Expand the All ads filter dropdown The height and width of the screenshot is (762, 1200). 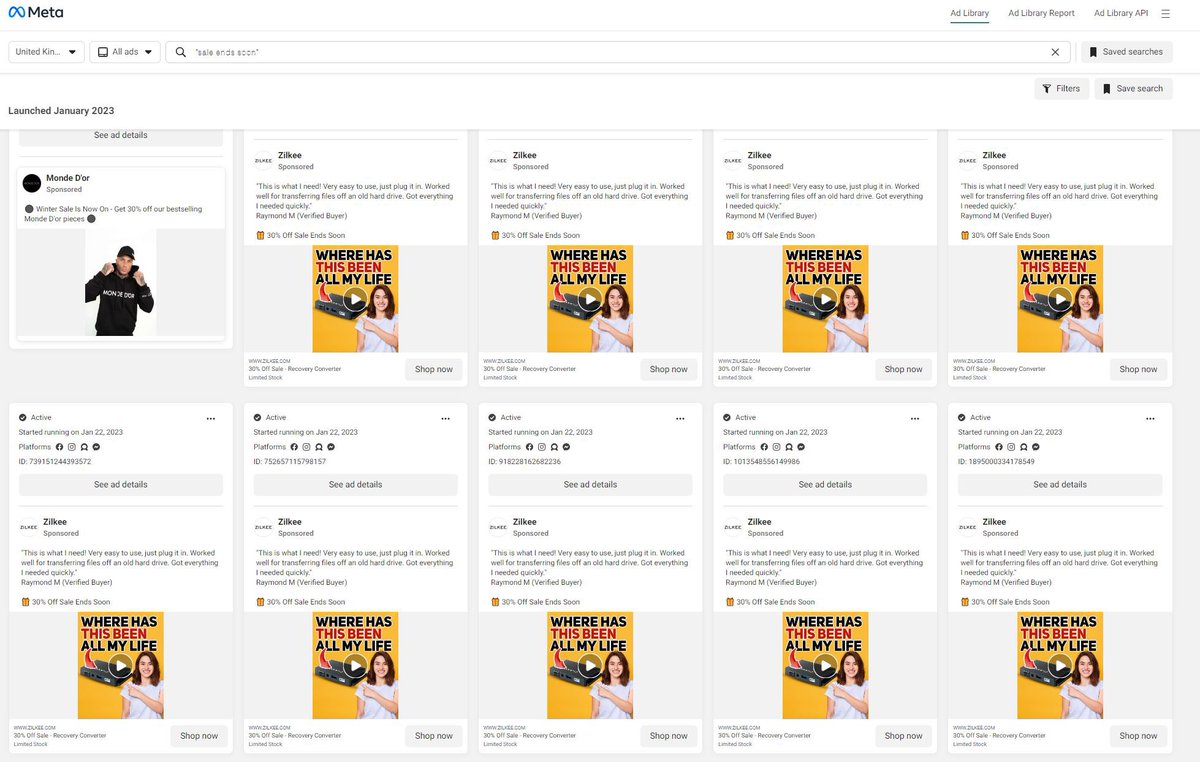(x=124, y=51)
